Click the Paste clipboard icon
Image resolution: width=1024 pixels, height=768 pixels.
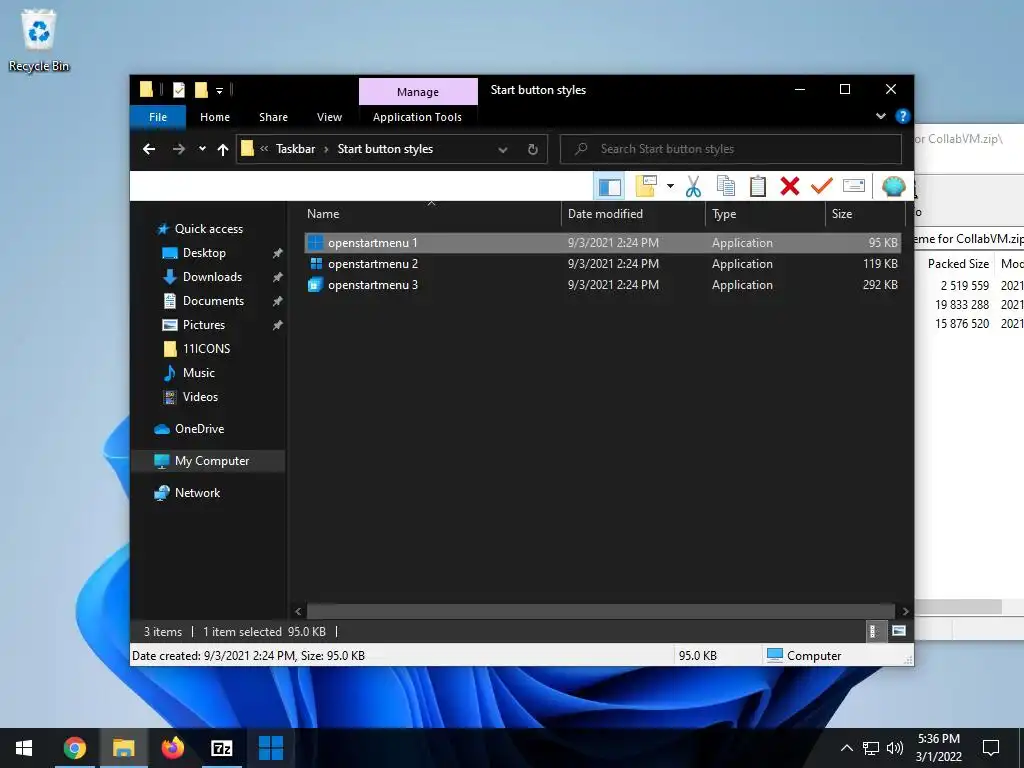(758, 187)
